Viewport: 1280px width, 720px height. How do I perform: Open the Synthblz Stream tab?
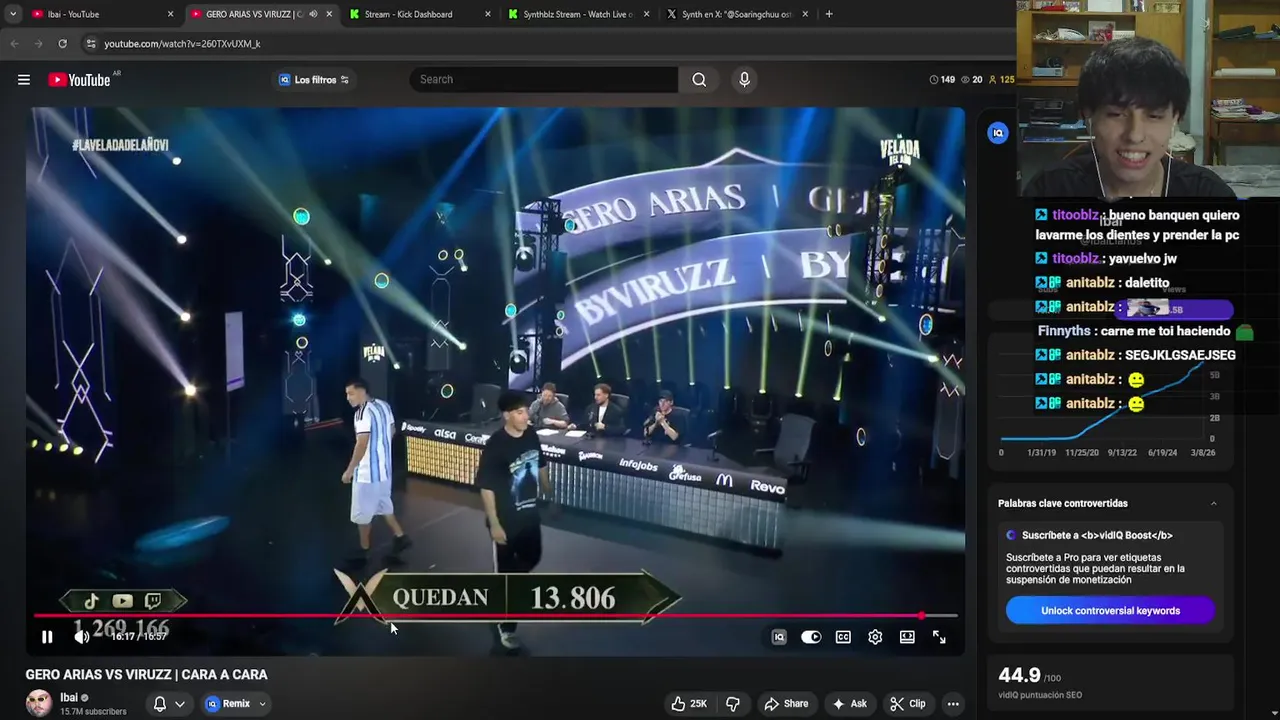coord(578,14)
